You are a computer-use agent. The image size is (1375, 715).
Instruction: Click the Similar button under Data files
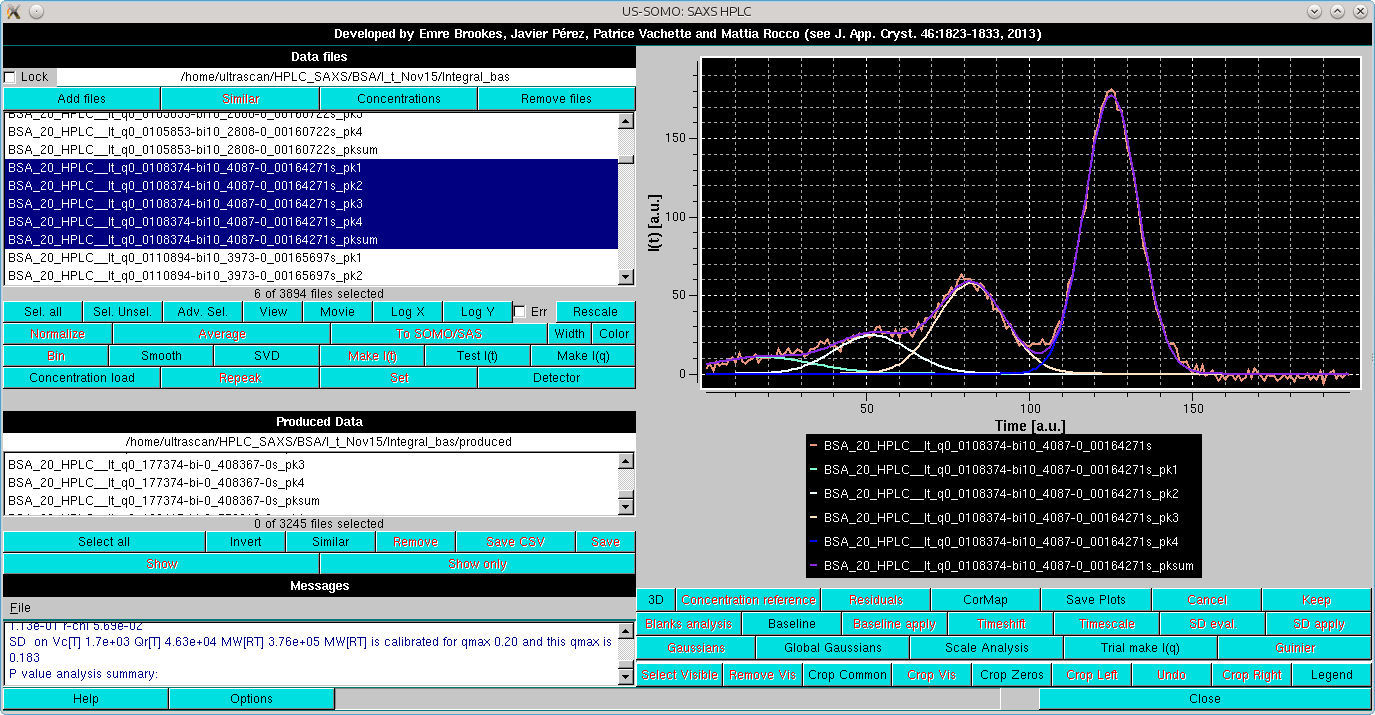click(240, 99)
